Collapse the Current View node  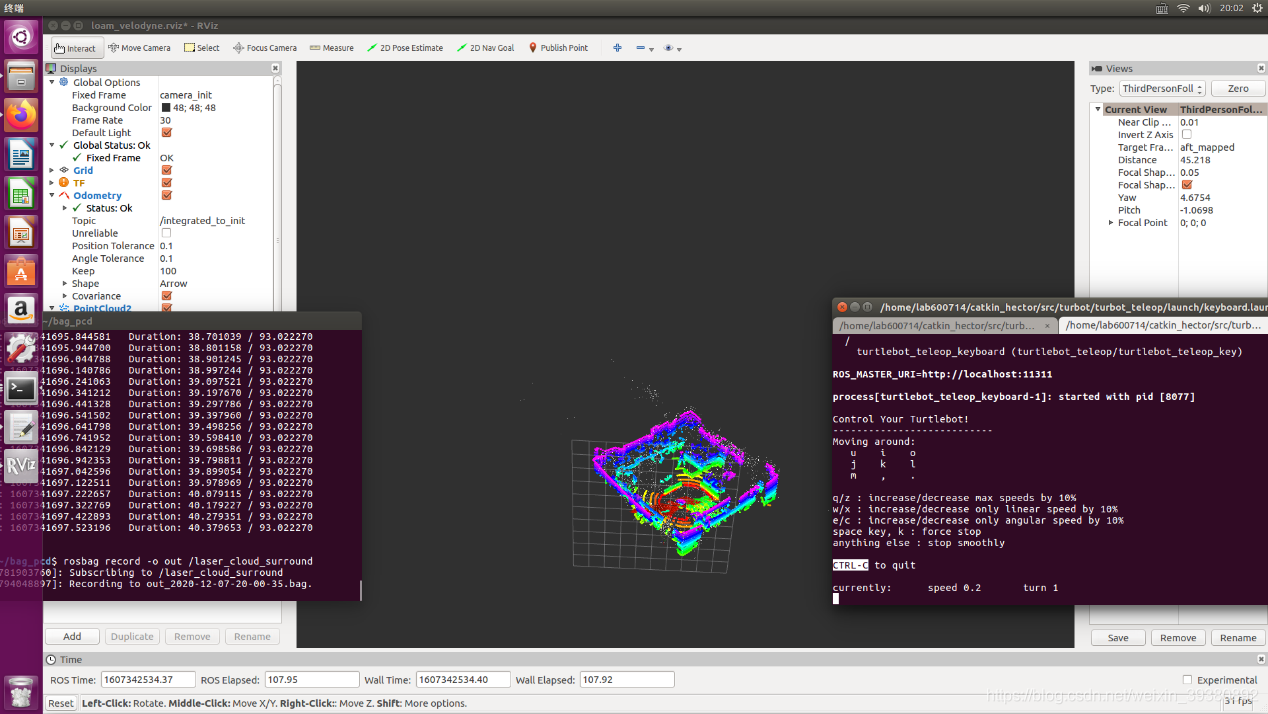click(x=1098, y=110)
